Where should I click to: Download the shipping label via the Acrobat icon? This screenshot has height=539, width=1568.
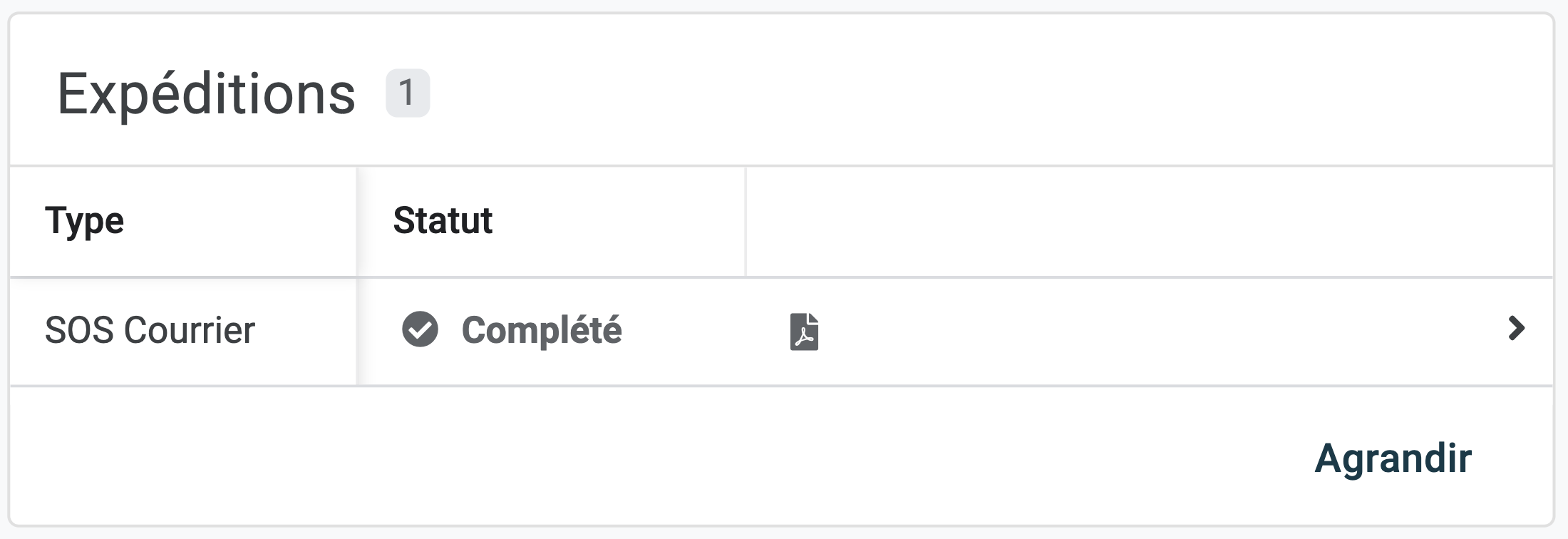pyautogui.click(x=804, y=332)
